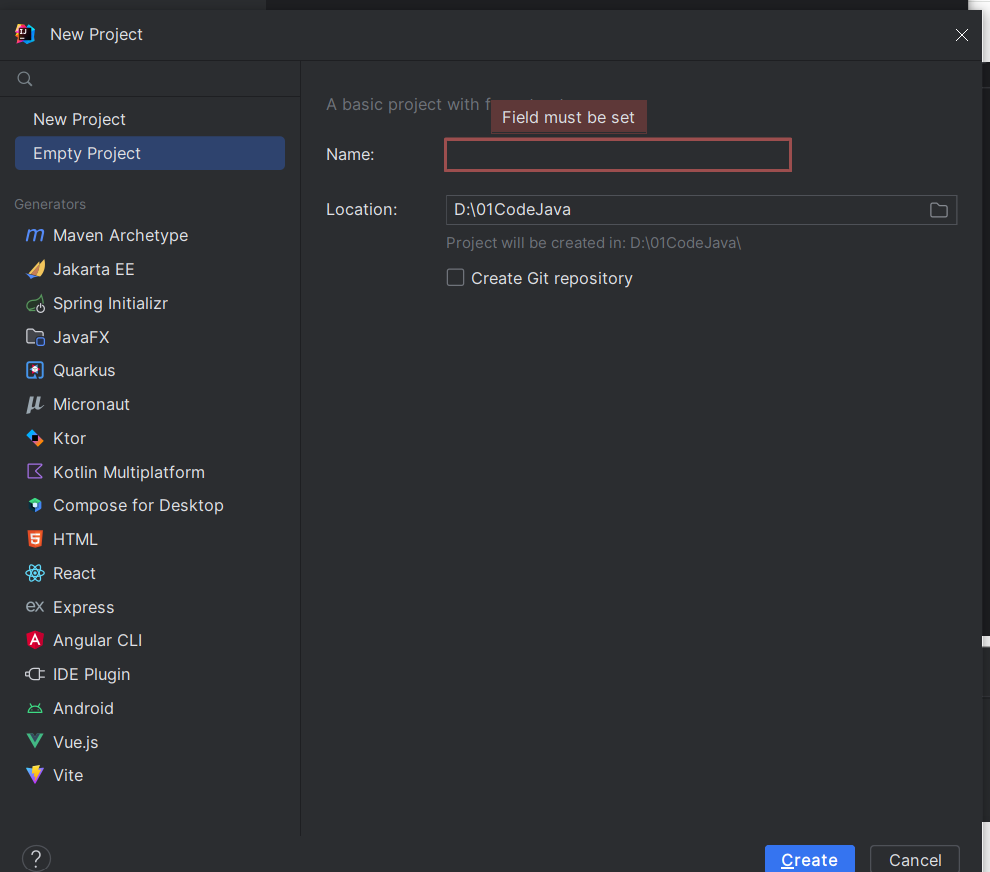Click the Express label
Image resolution: width=990 pixels, height=872 pixels.
tap(83, 607)
